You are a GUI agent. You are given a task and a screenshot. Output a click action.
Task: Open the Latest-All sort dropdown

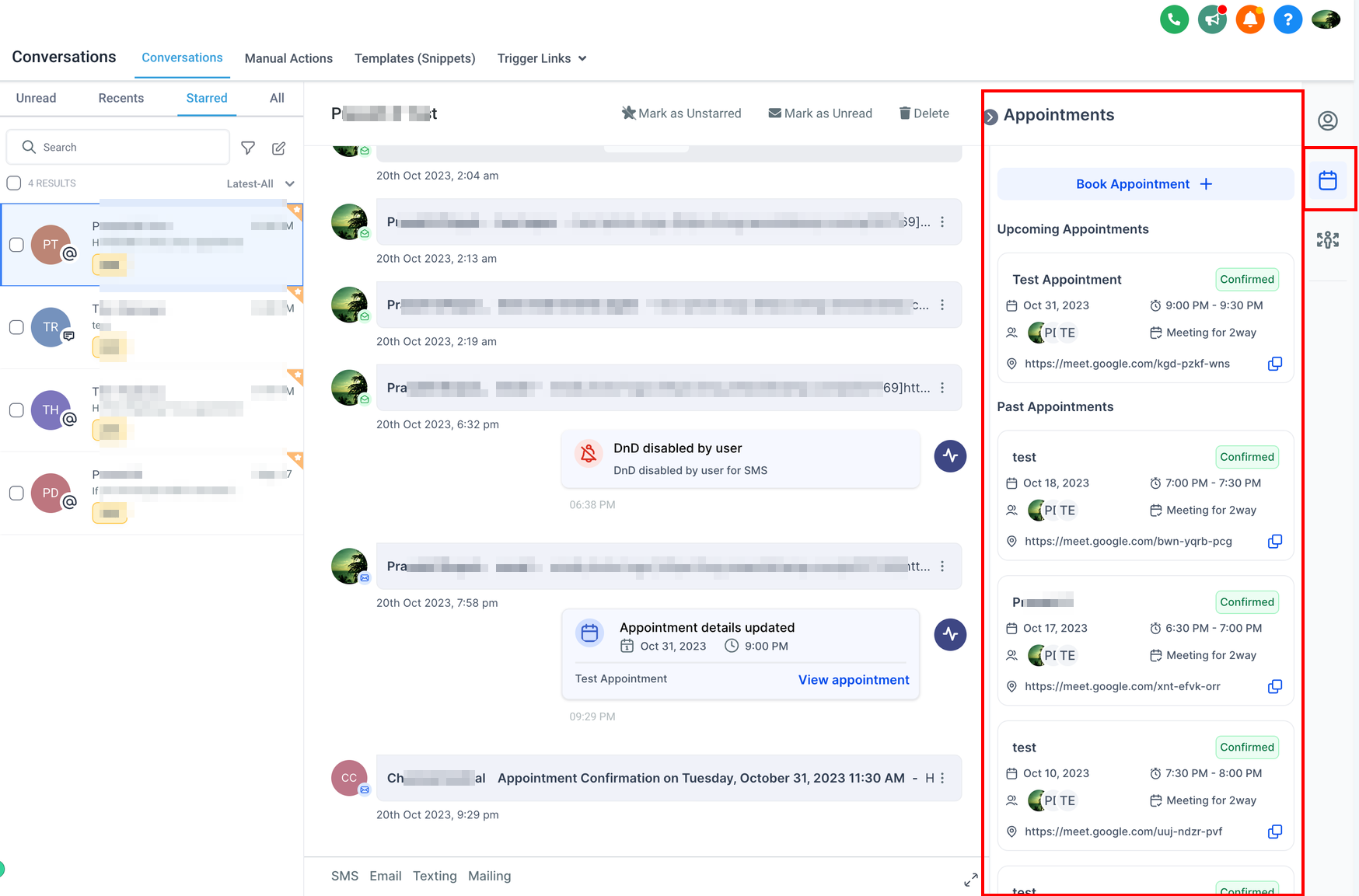coord(260,184)
